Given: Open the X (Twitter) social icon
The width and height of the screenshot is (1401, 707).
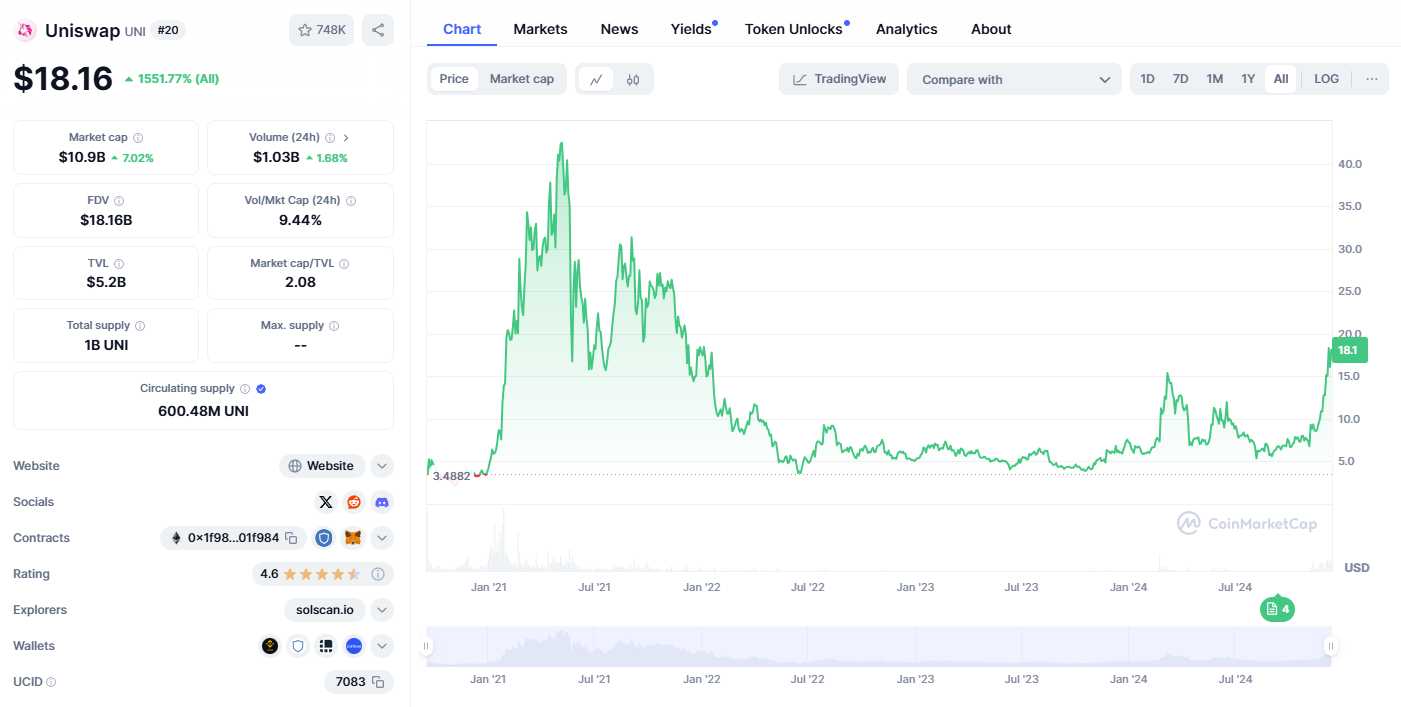Looking at the screenshot, I should pos(325,502).
